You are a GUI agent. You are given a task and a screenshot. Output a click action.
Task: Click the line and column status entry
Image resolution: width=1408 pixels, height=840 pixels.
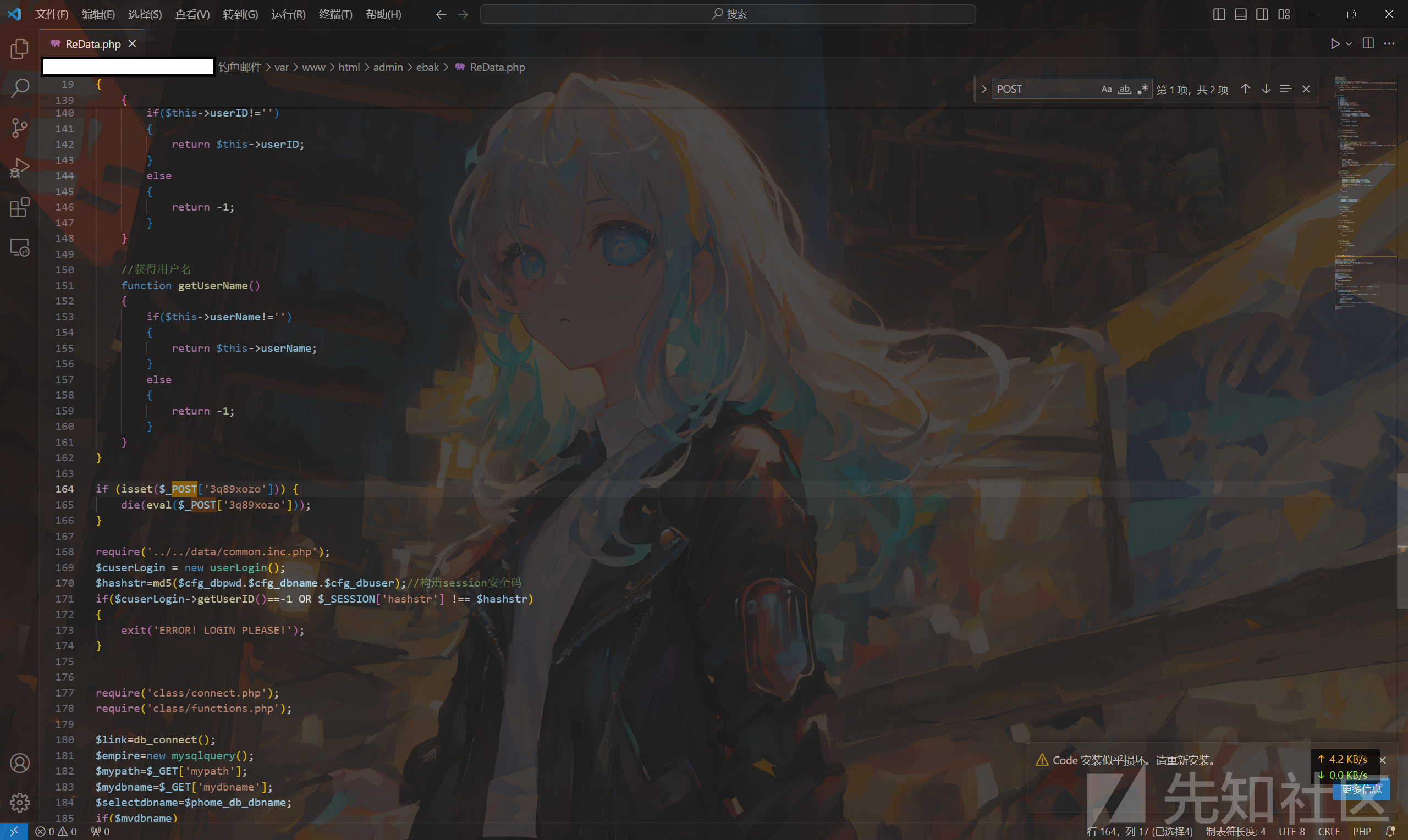click(1140, 832)
